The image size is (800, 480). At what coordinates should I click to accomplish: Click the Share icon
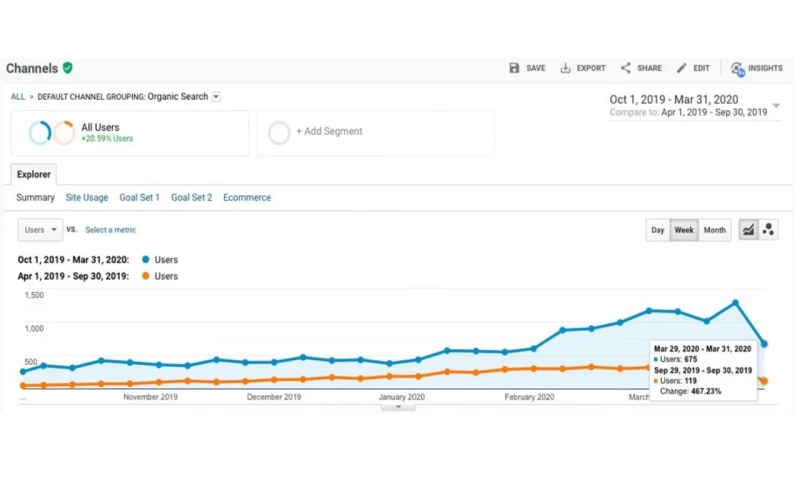pos(626,68)
